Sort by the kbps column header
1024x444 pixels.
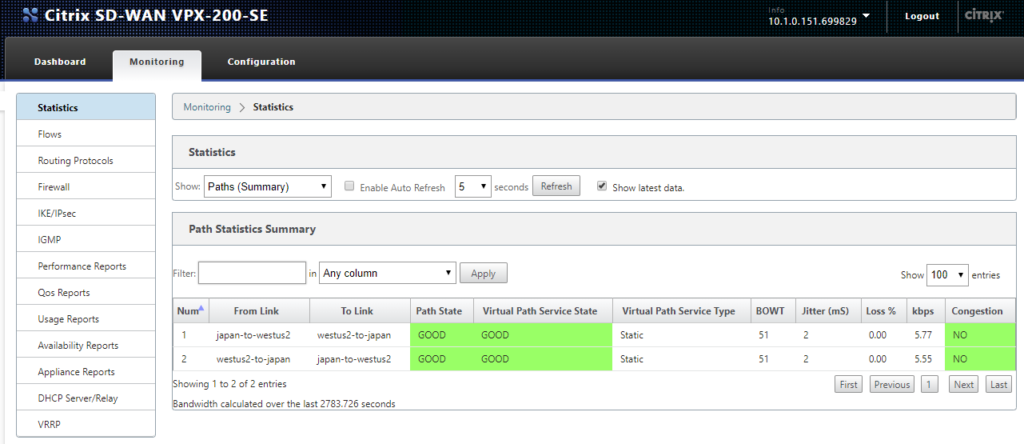(924, 311)
